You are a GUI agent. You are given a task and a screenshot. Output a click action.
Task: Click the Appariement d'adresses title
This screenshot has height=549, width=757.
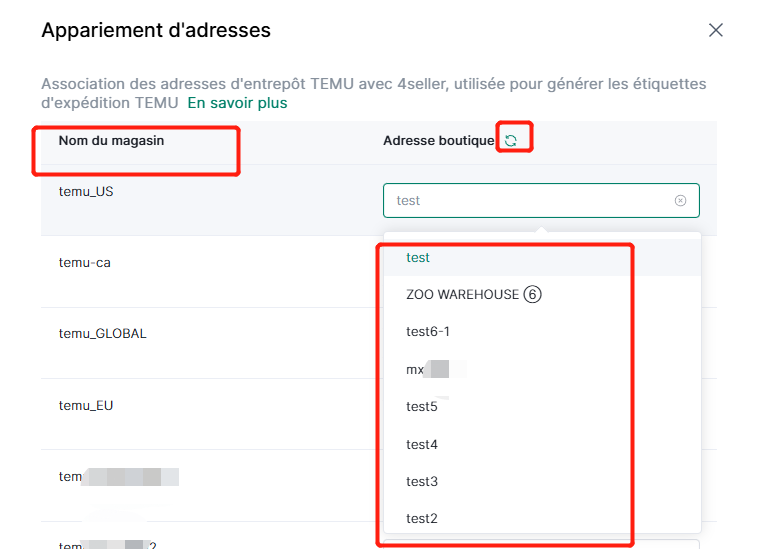(x=156, y=30)
